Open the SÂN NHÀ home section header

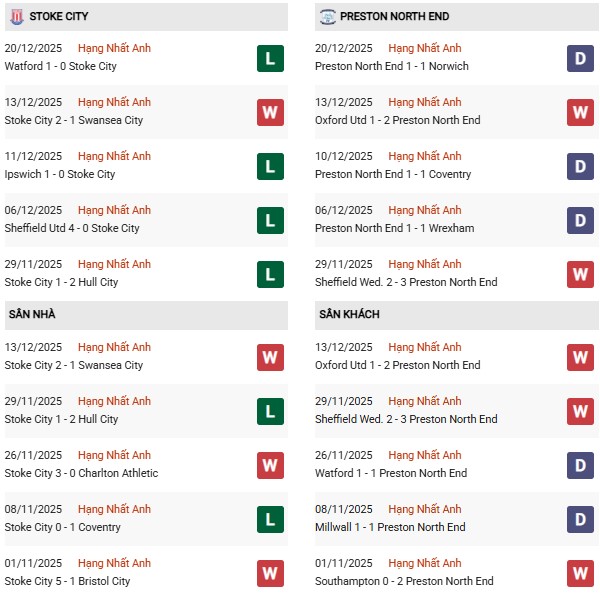[32, 314]
